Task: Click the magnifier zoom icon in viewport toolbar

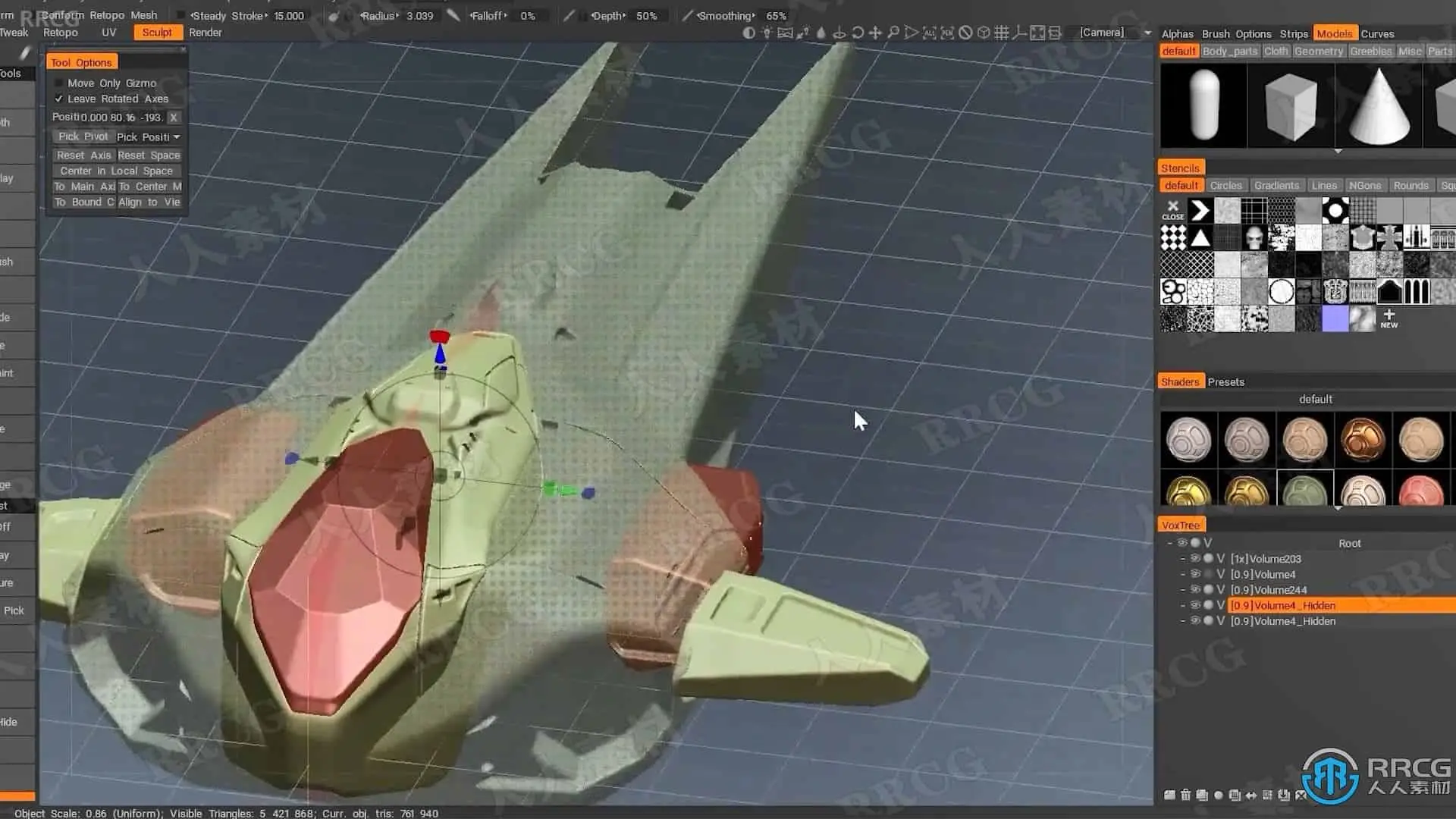Action: (x=893, y=33)
